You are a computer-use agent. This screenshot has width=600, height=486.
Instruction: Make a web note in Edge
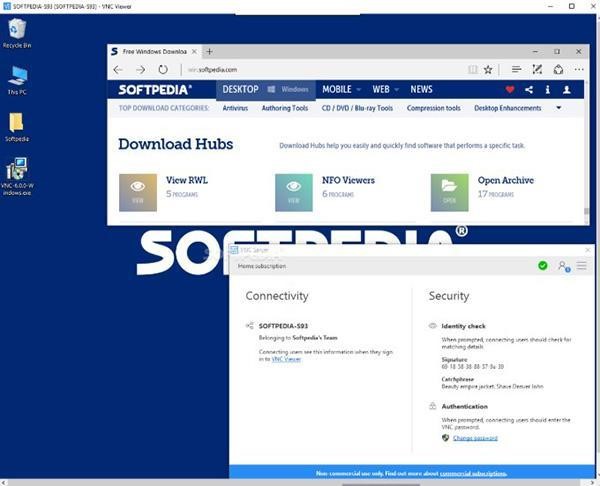tap(537, 69)
